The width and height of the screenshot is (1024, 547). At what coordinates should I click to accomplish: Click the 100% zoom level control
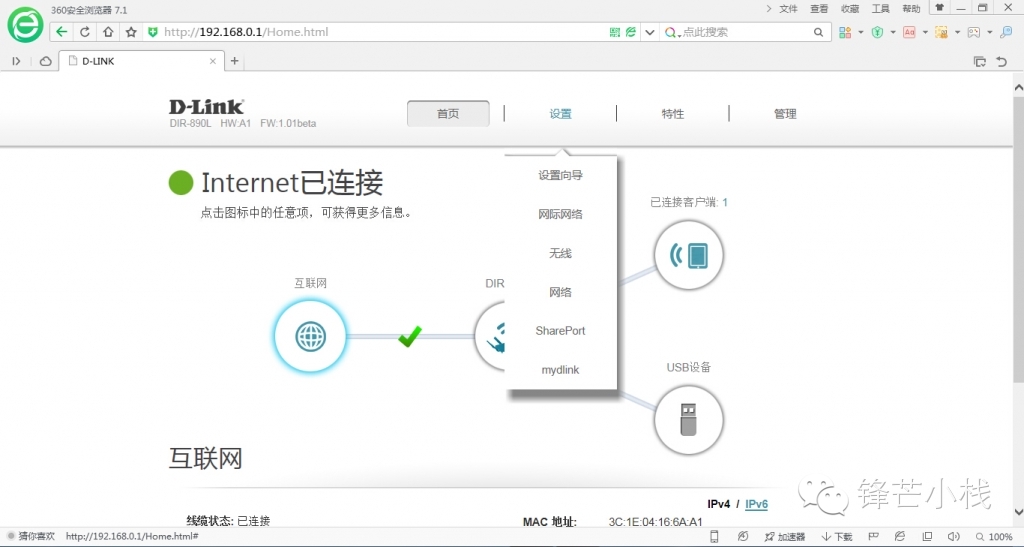(x=994, y=537)
